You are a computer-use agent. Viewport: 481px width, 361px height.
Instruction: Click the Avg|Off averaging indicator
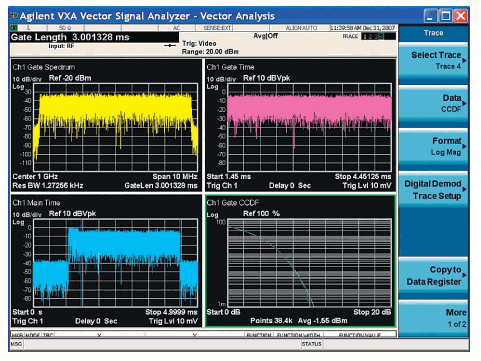point(265,36)
